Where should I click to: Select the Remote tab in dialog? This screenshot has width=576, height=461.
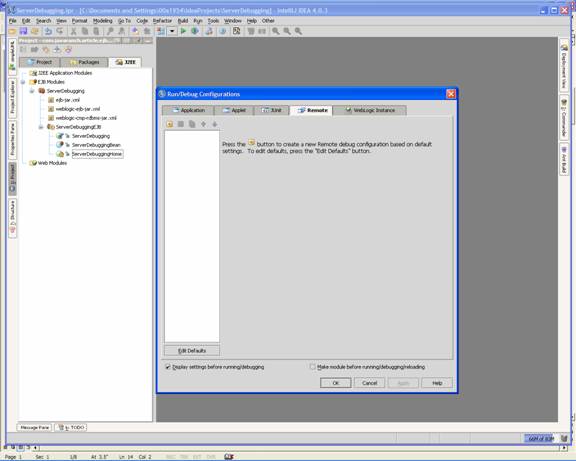[x=311, y=110]
